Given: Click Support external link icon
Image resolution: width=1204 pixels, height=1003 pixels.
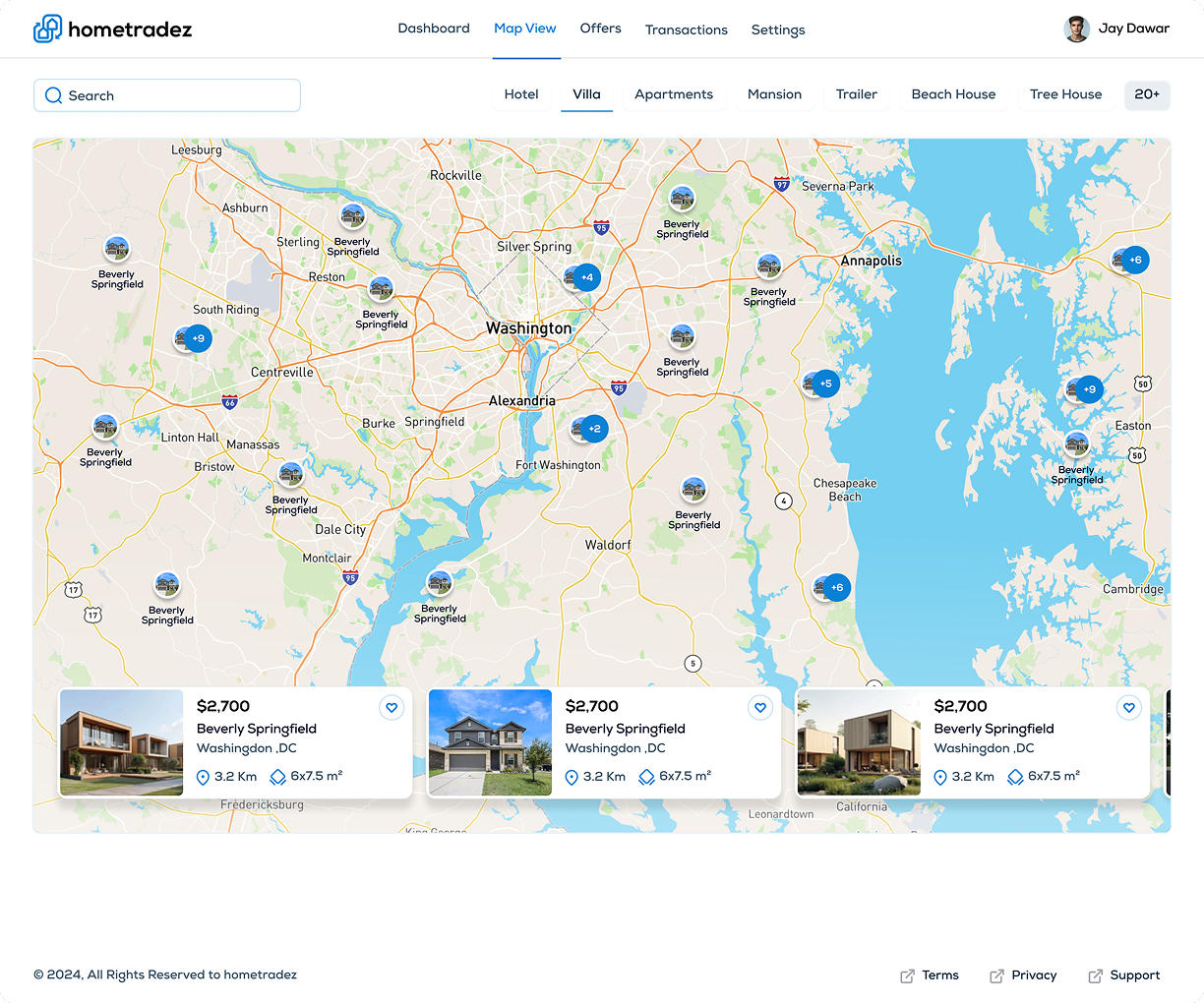Looking at the screenshot, I should 1095,975.
